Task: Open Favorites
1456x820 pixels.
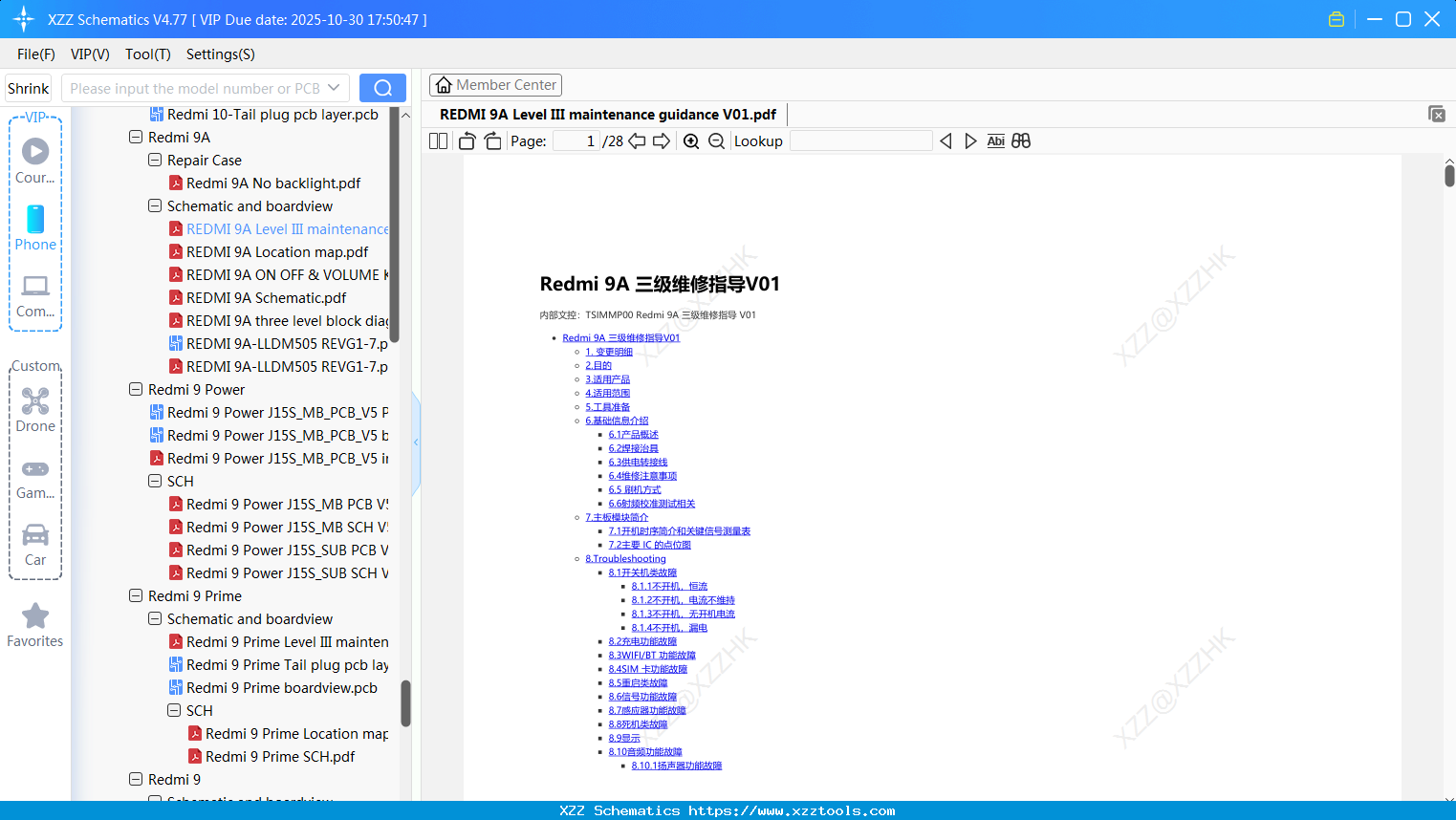Action: (x=35, y=626)
